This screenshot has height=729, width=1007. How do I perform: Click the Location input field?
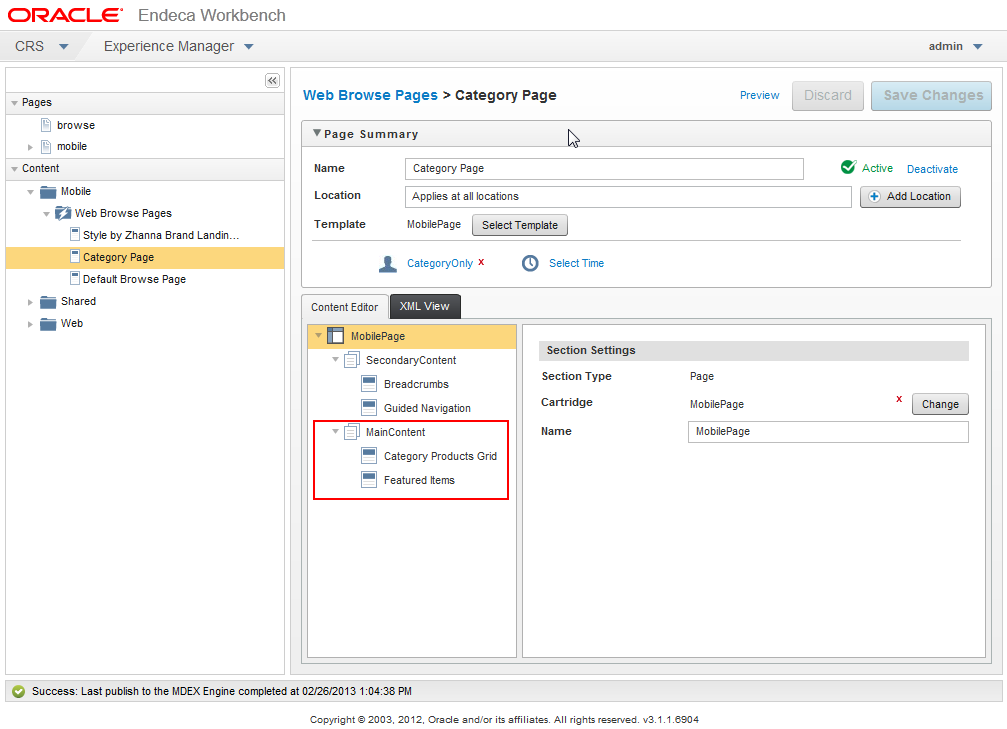628,197
